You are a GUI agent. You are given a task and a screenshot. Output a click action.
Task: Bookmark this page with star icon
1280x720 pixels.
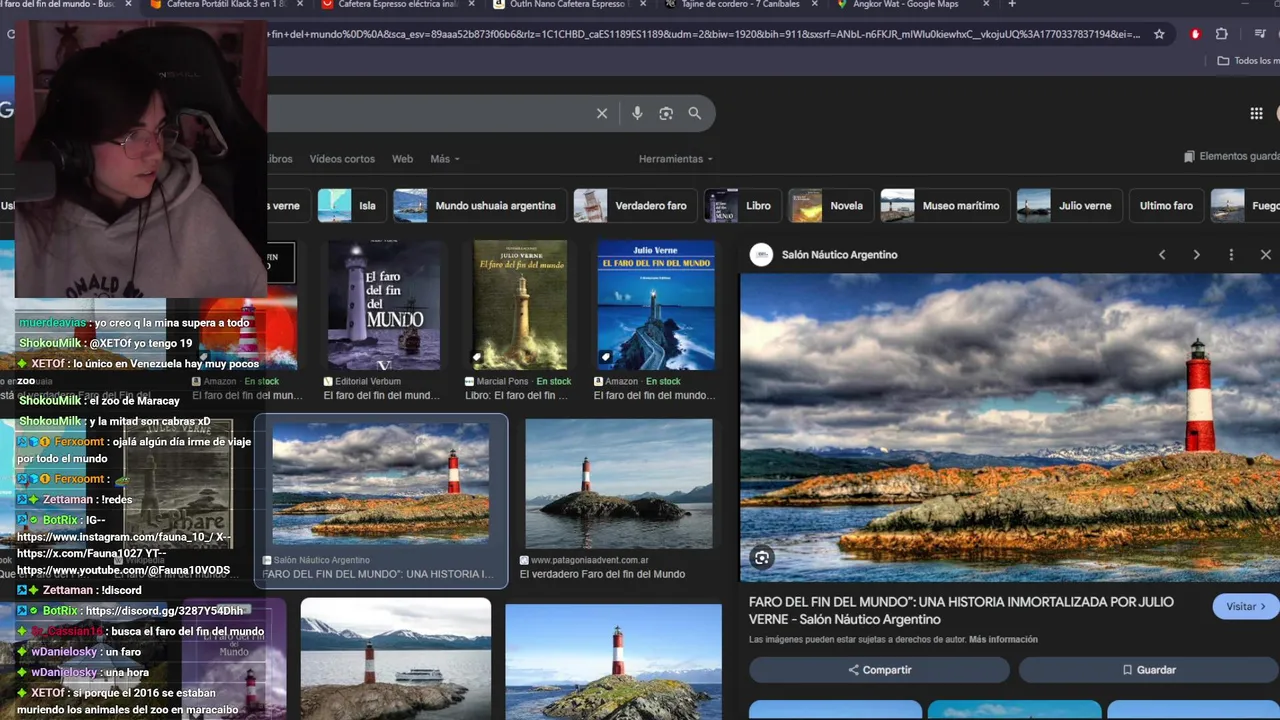(x=1159, y=34)
